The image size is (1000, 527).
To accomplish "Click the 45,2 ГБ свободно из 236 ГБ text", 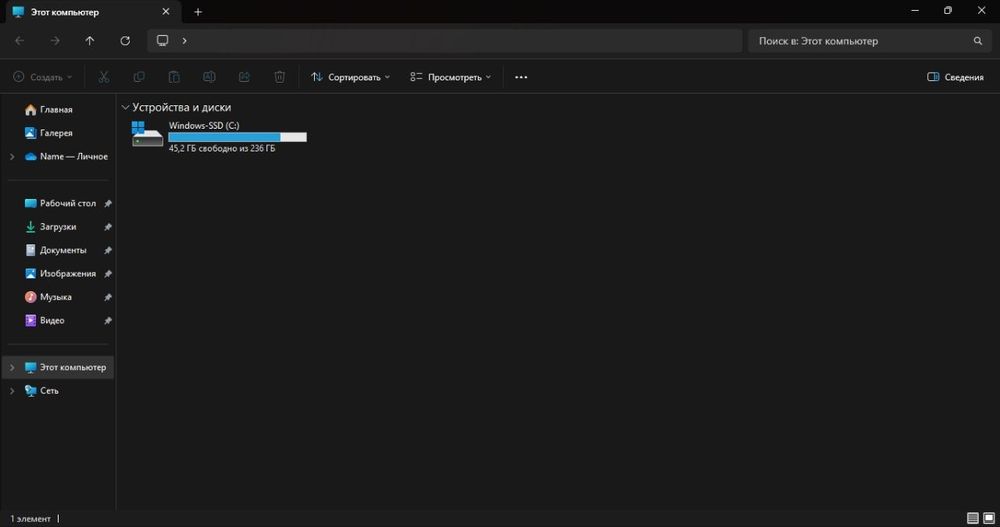I will click(x=222, y=149).
